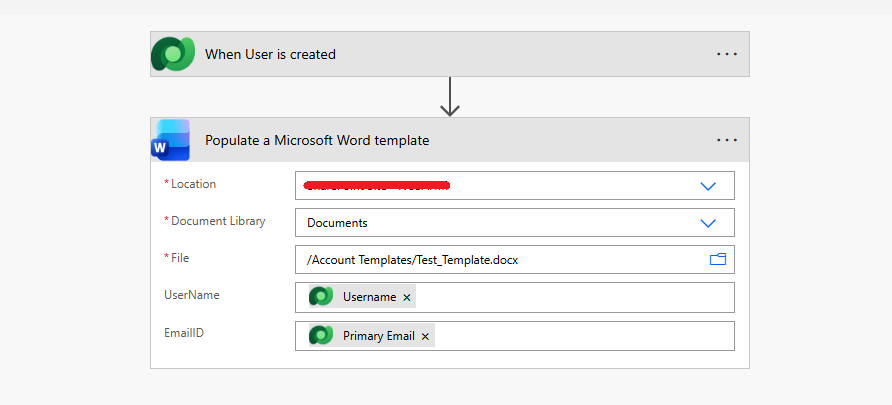The width and height of the screenshot is (892, 405).
Task: Open the Word template action's more options menu
Action: [x=726, y=140]
